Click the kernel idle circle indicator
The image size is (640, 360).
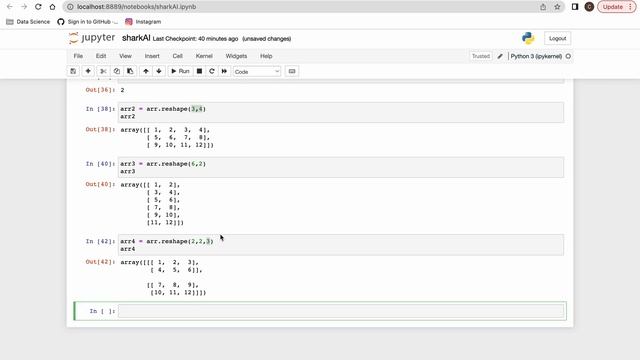568,56
